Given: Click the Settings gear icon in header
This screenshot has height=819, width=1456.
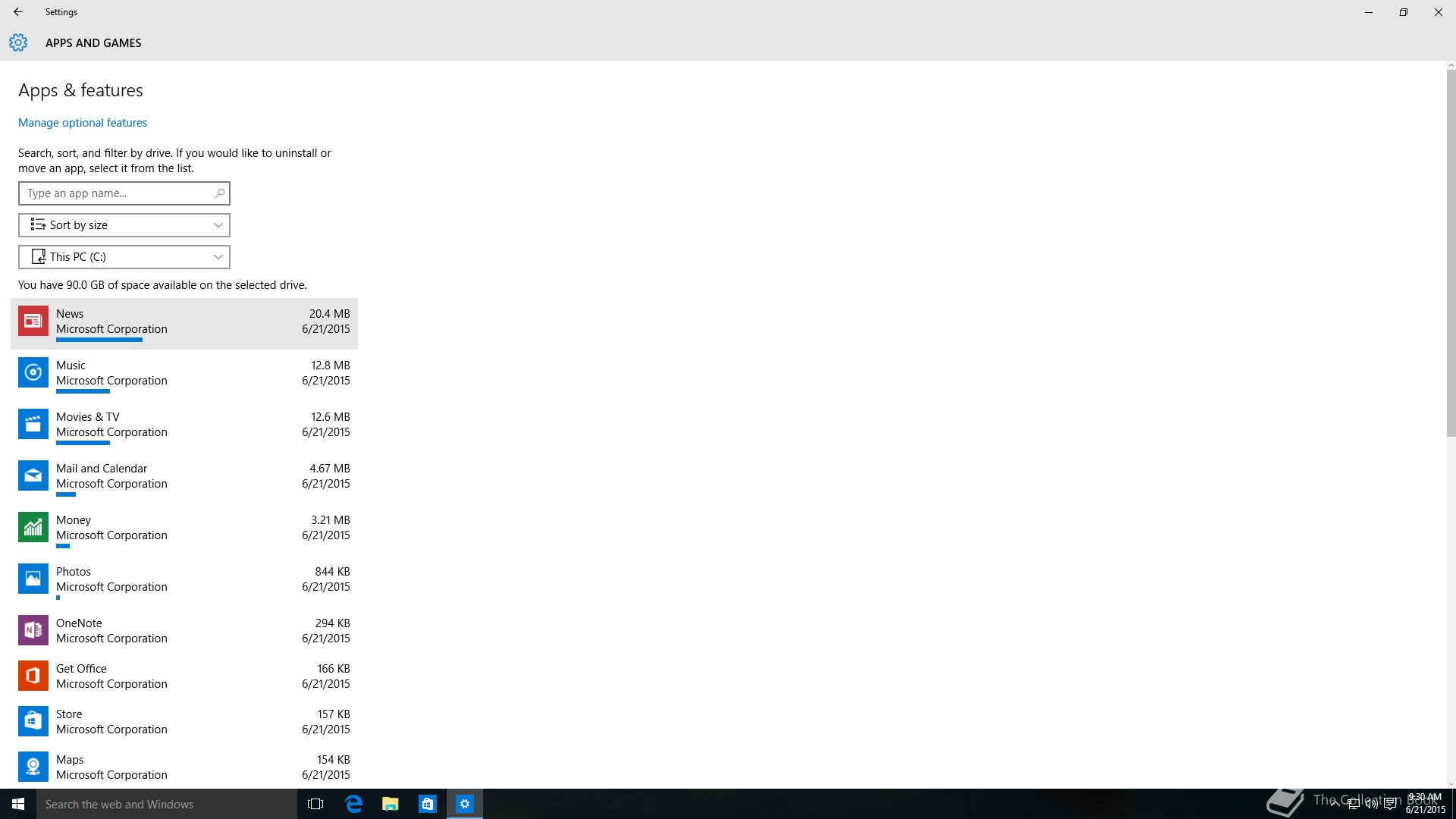Looking at the screenshot, I should [18, 42].
